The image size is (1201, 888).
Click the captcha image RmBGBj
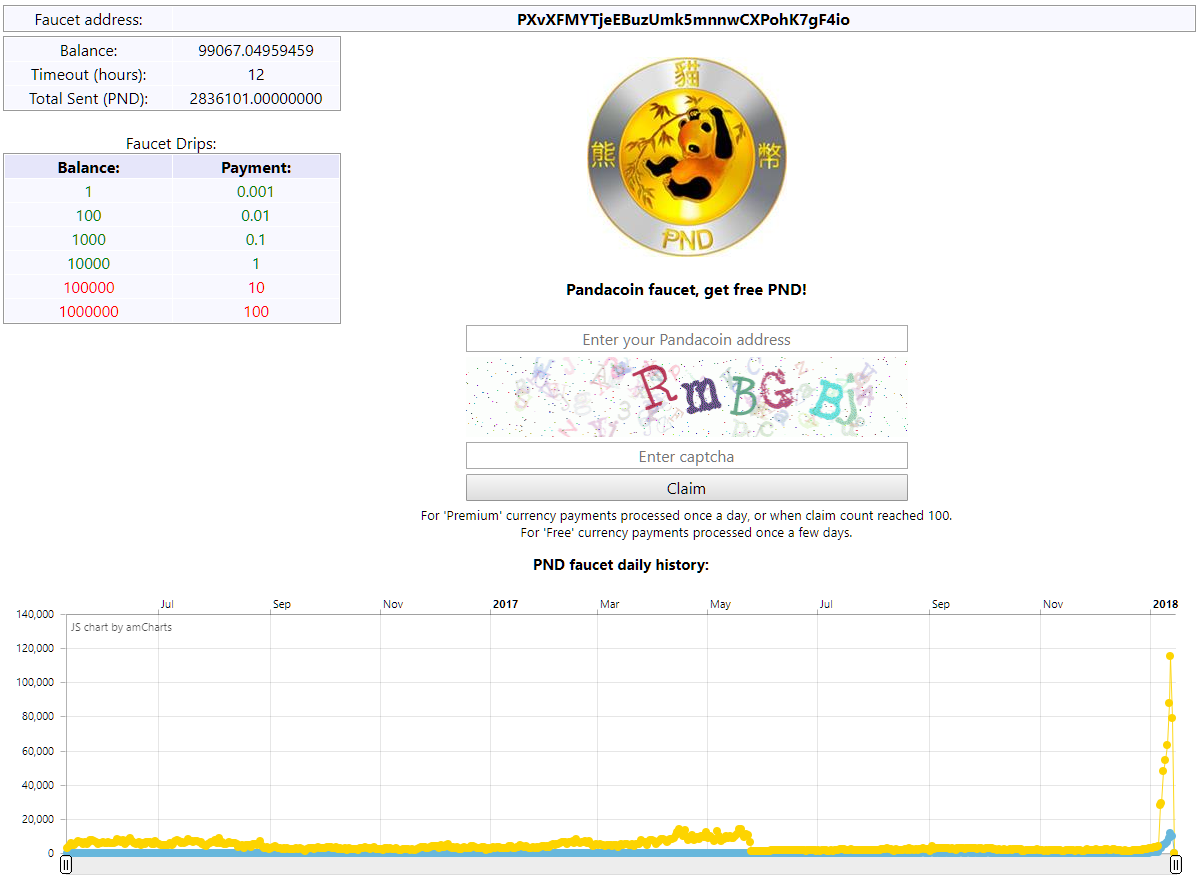pos(686,397)
